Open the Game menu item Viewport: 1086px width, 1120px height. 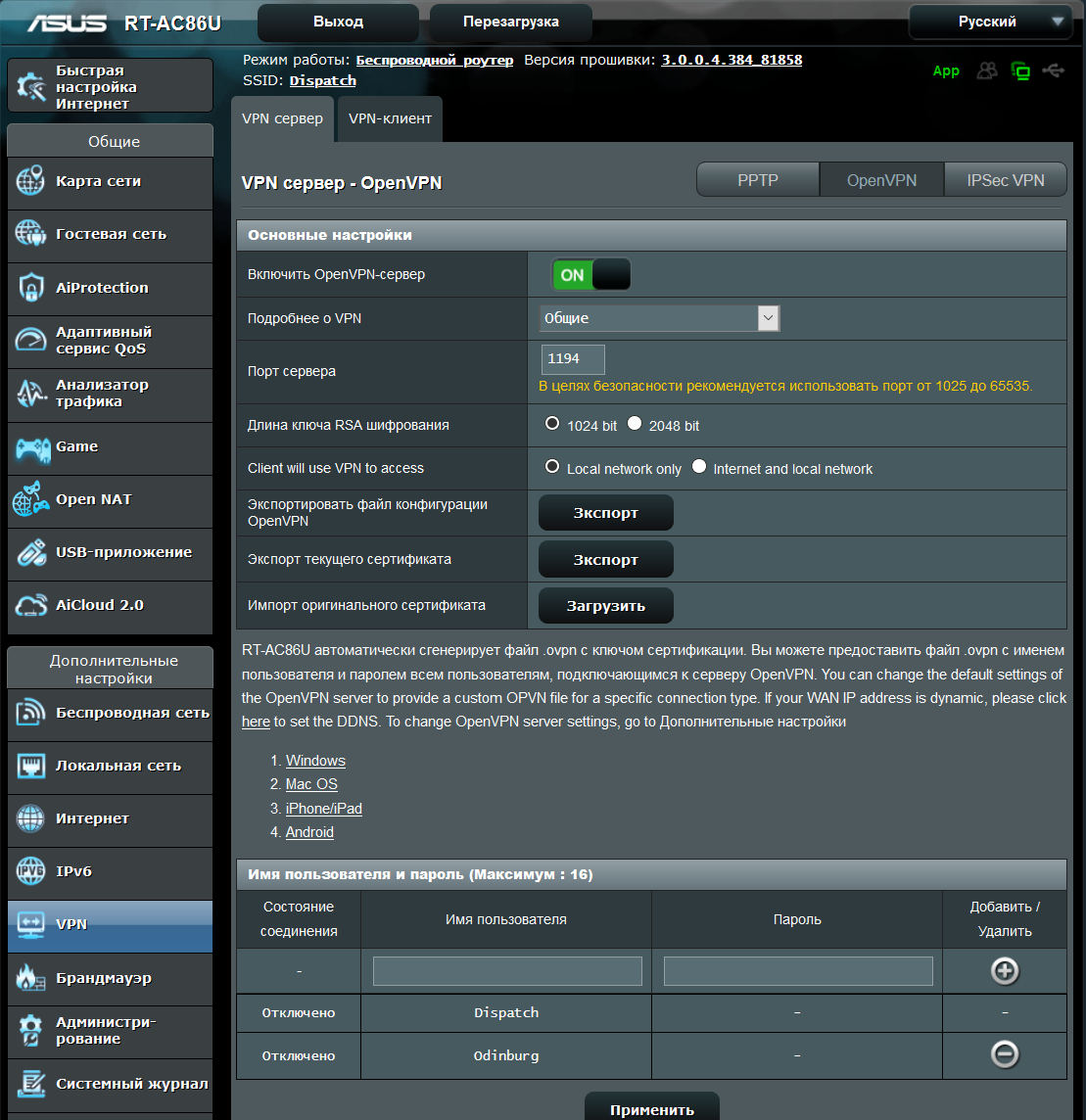[x=110, y=448]
